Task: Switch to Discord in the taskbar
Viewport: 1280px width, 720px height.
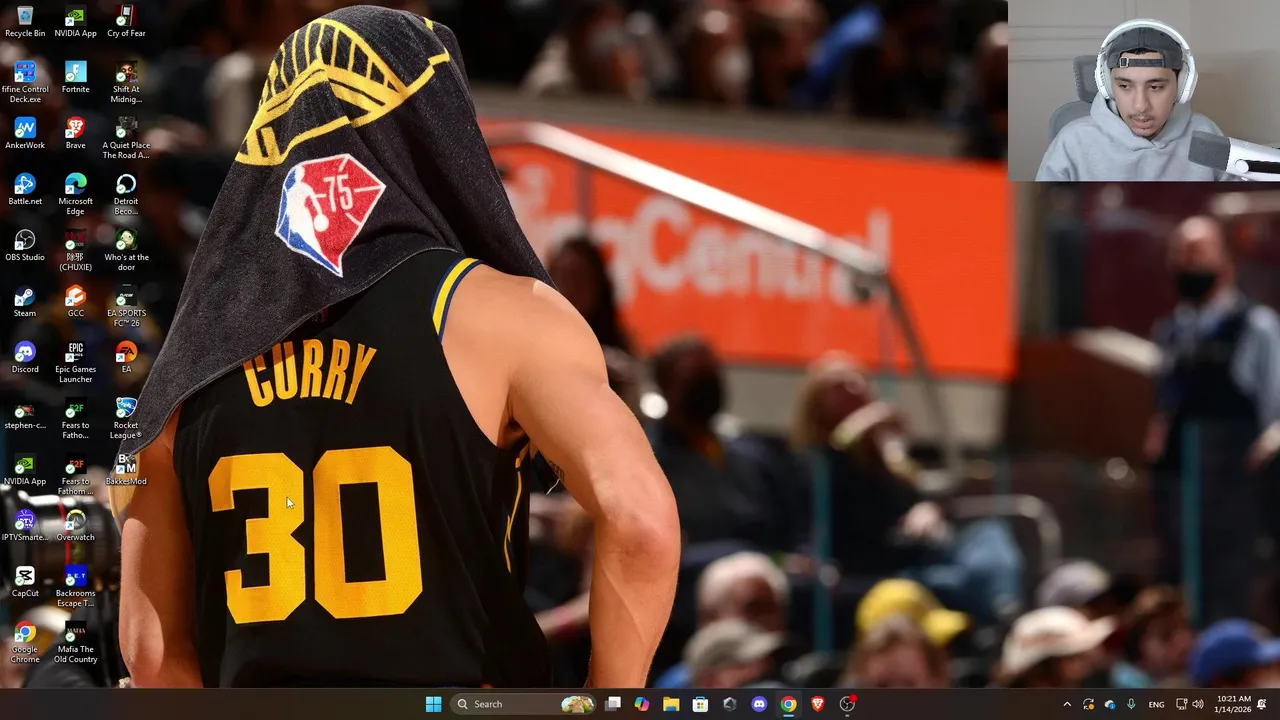Action: pyautogui.click(x=759, y=704)
